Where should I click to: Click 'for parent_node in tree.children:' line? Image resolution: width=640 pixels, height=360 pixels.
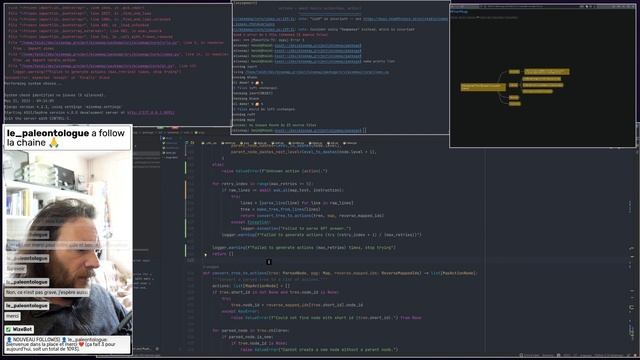[x=251, y=330]
